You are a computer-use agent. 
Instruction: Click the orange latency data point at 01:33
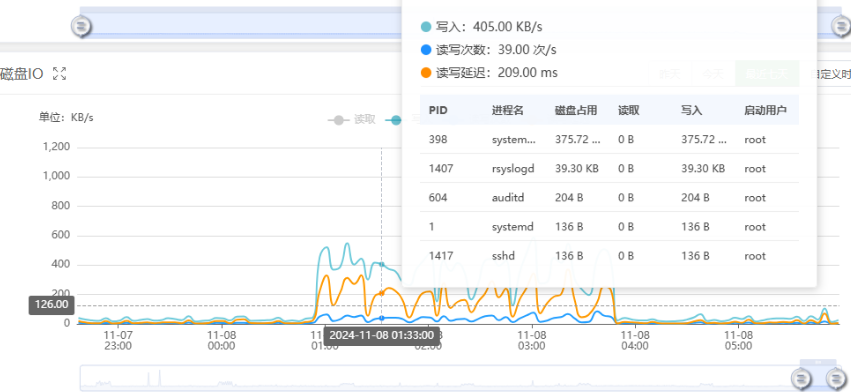click(x=382, y=293)
